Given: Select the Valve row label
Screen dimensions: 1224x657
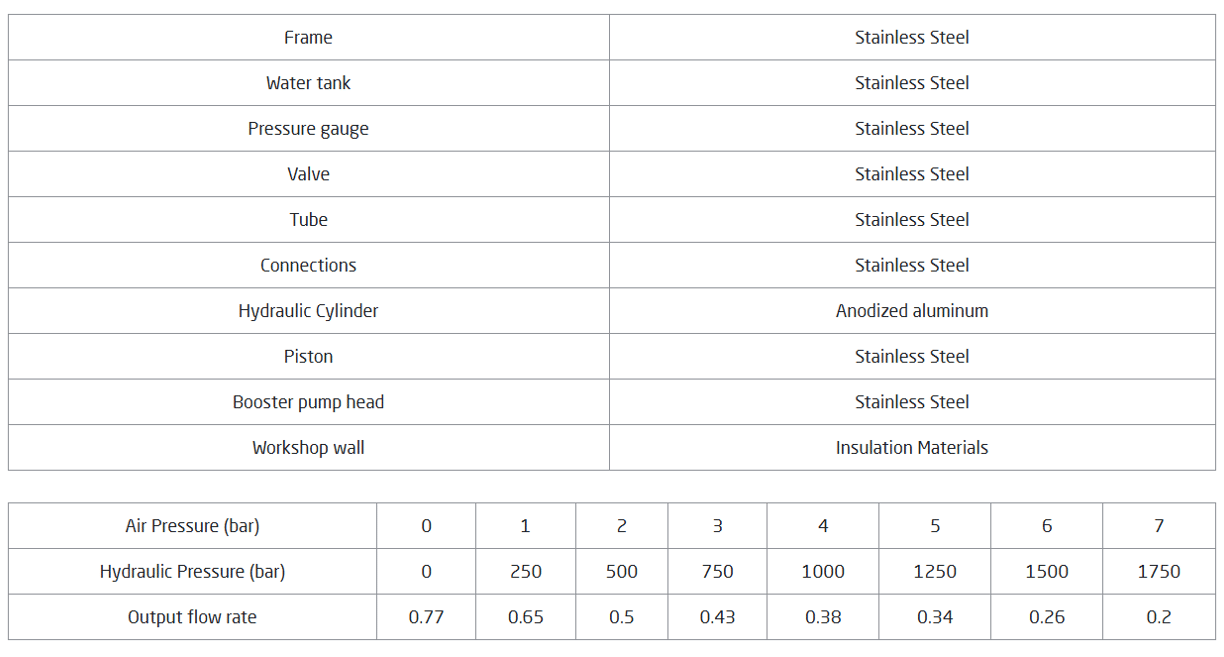Looking at the screenshot, I should (308, 174).
